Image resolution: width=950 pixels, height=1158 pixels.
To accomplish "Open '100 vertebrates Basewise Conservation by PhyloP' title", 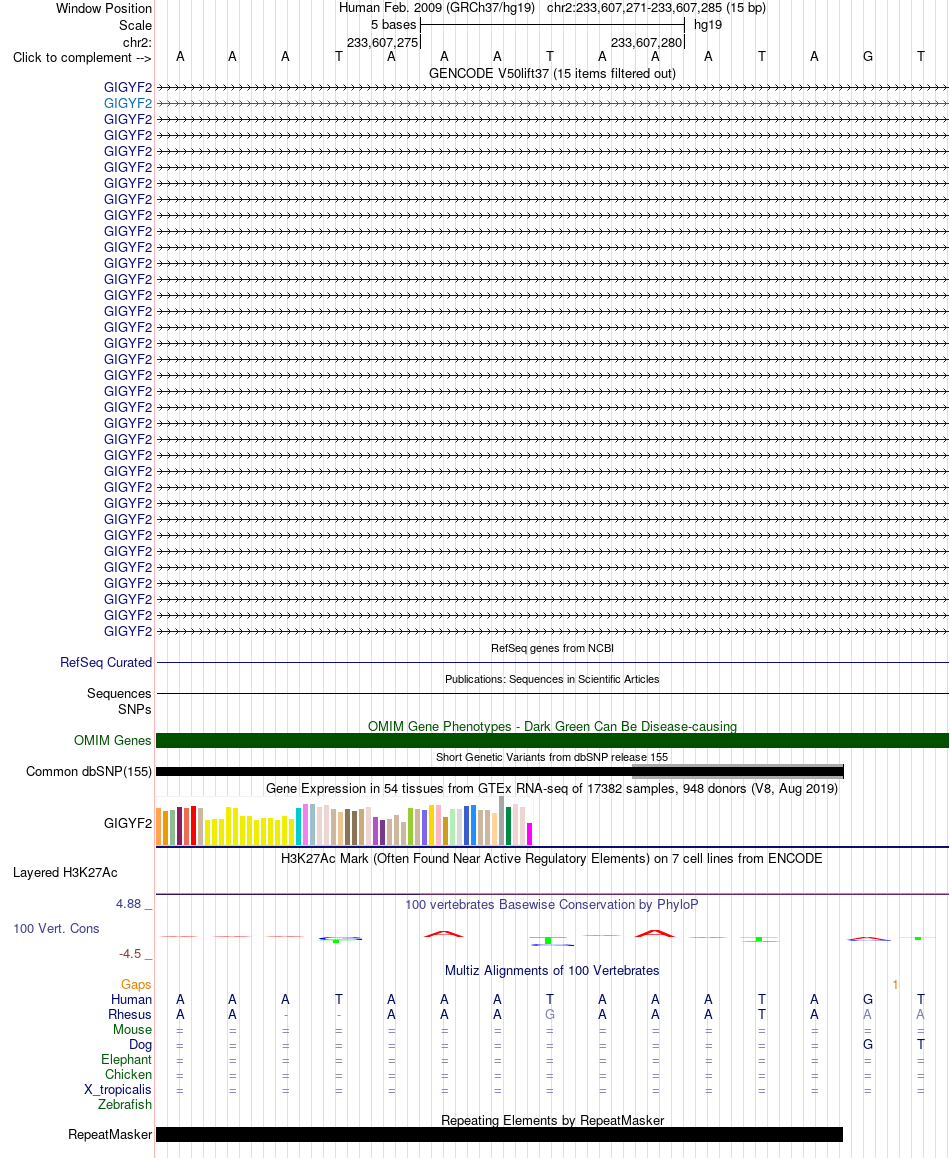I will pos(552,905).
